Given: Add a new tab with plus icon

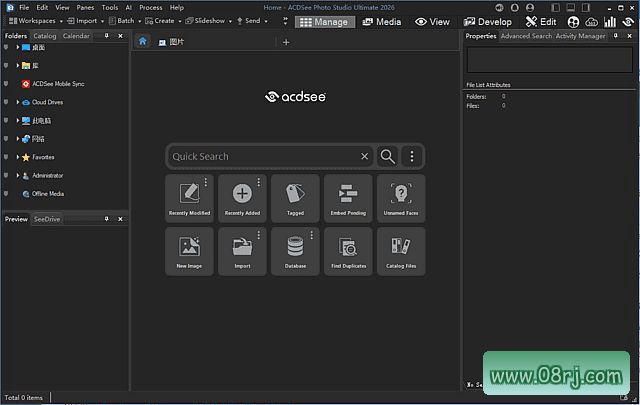Looking at the screenshot, I should [x=286, y=42].
